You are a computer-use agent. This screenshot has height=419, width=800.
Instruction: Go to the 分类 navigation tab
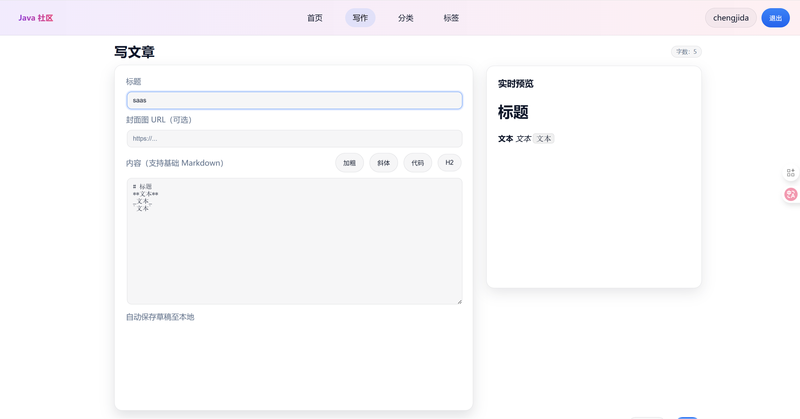pos(405,18)
